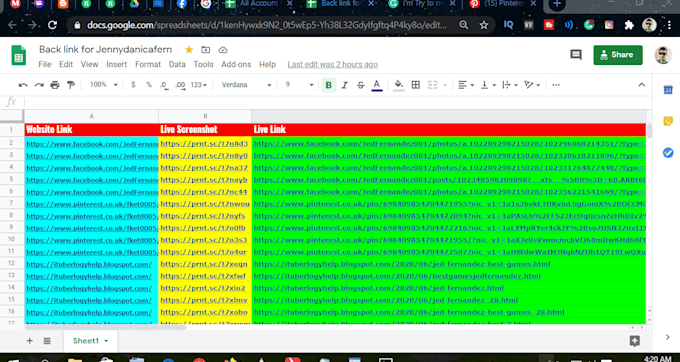Screen dimensions: 680x362
Task: Collapse the menus with the caret
Action: [x=641, y=85]
